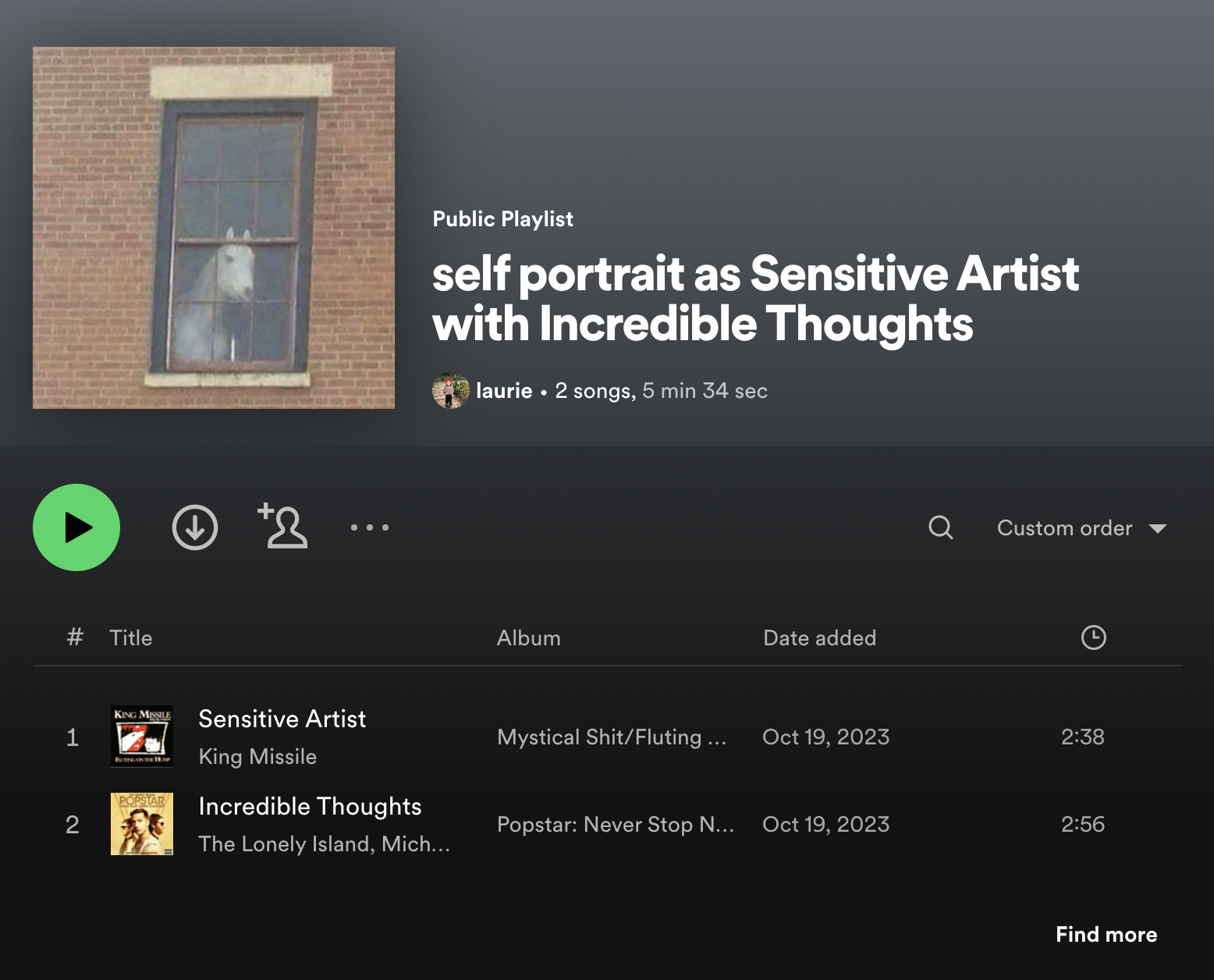Click the Title column header
Image resolution: width=1214 pixels, height=980 pixels.
pyautogui.click(x=131, y=638)
